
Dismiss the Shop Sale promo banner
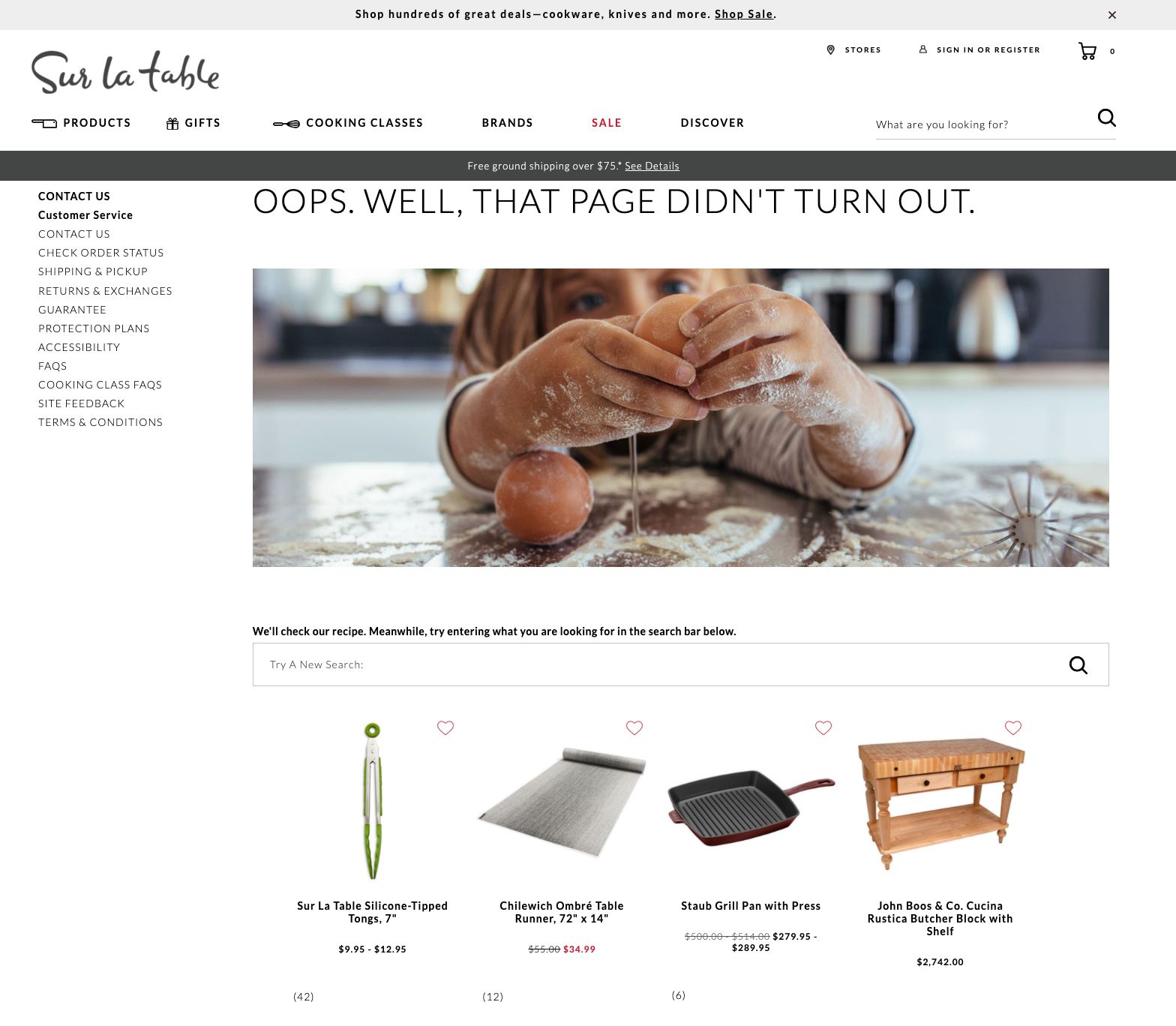(1112, 15)
